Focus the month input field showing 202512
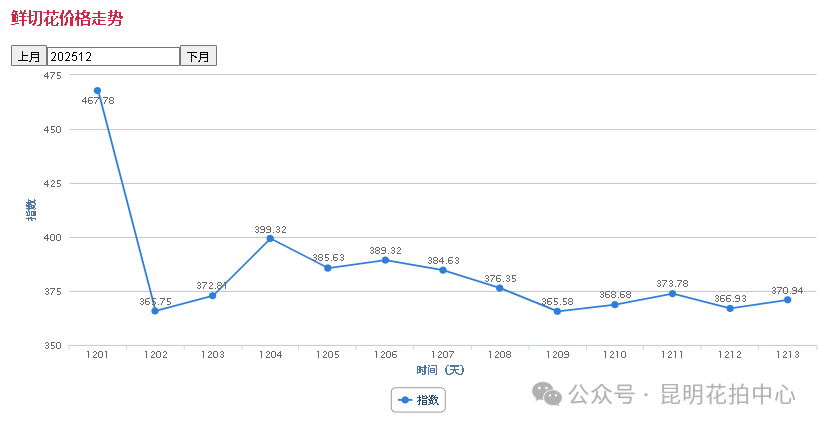The image size is (822, 427). [113, 56]
